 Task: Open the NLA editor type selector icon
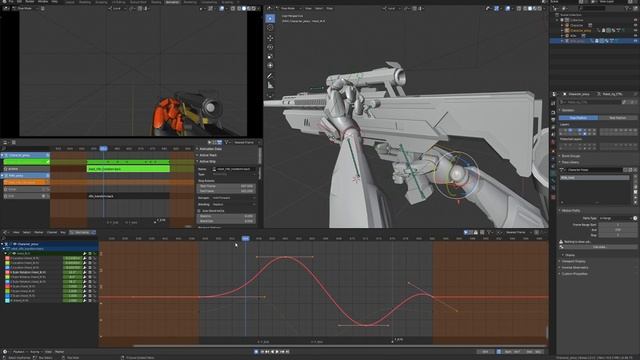(6, 142)
